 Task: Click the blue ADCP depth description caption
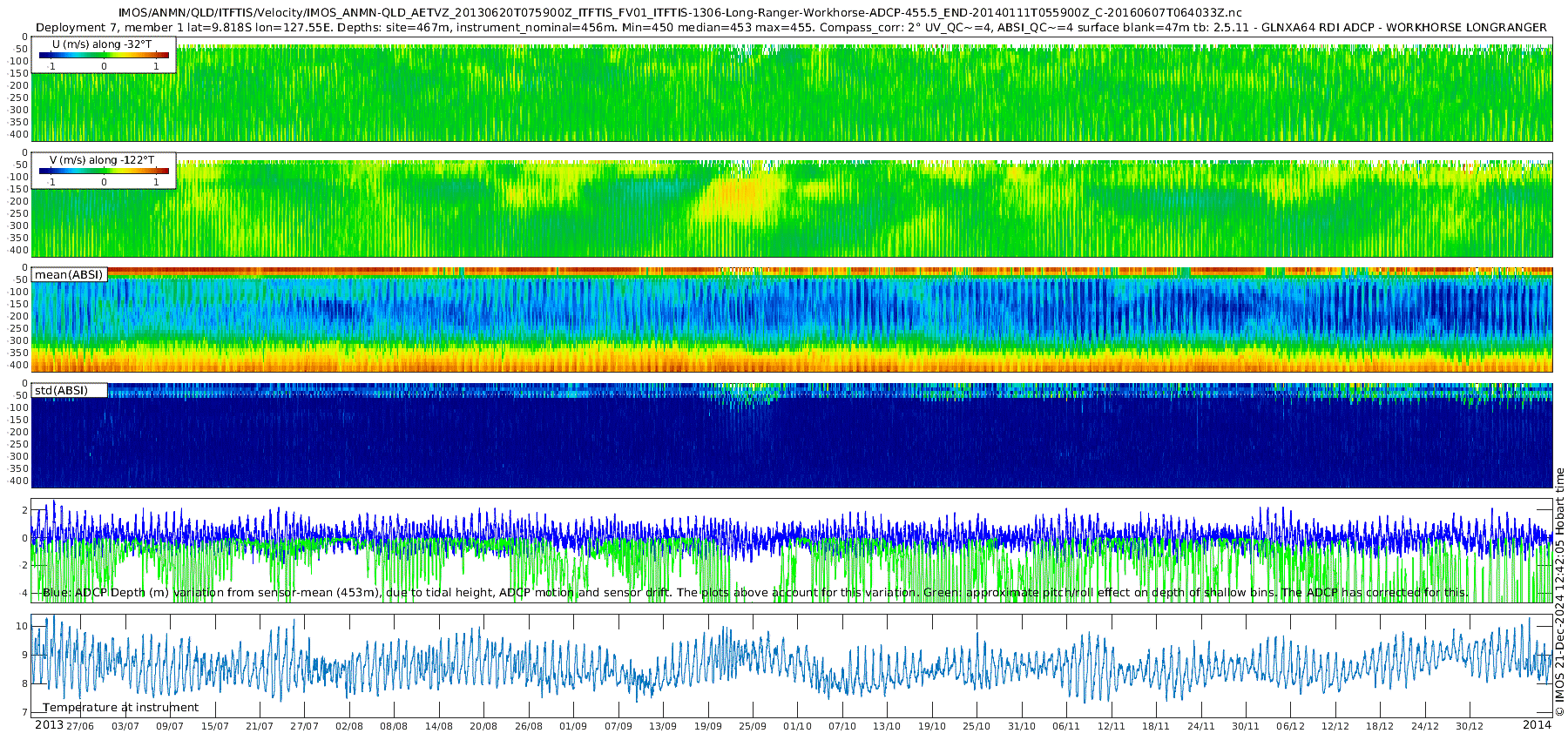click(x=755, y=592)
